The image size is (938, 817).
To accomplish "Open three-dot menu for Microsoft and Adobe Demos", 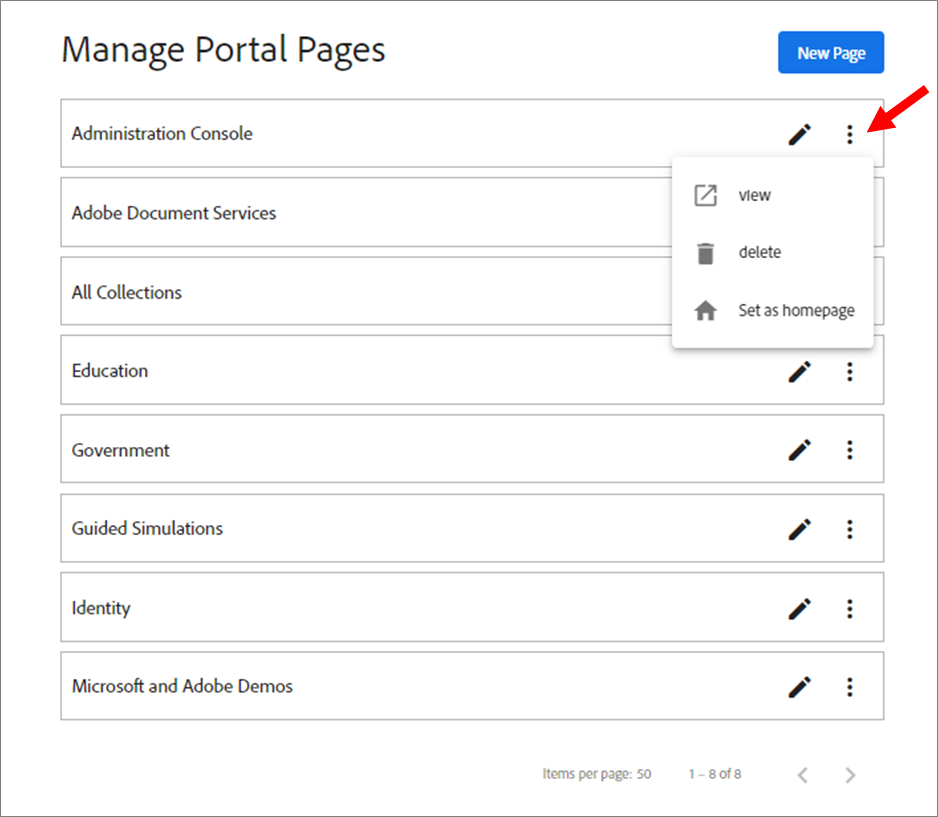I will [x=849, y=687].
